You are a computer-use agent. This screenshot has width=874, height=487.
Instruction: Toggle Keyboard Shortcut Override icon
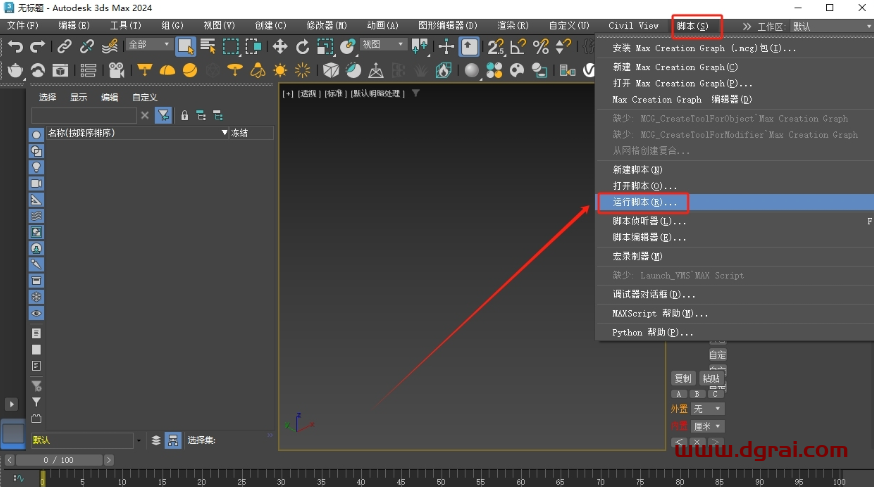pos(469,46)
